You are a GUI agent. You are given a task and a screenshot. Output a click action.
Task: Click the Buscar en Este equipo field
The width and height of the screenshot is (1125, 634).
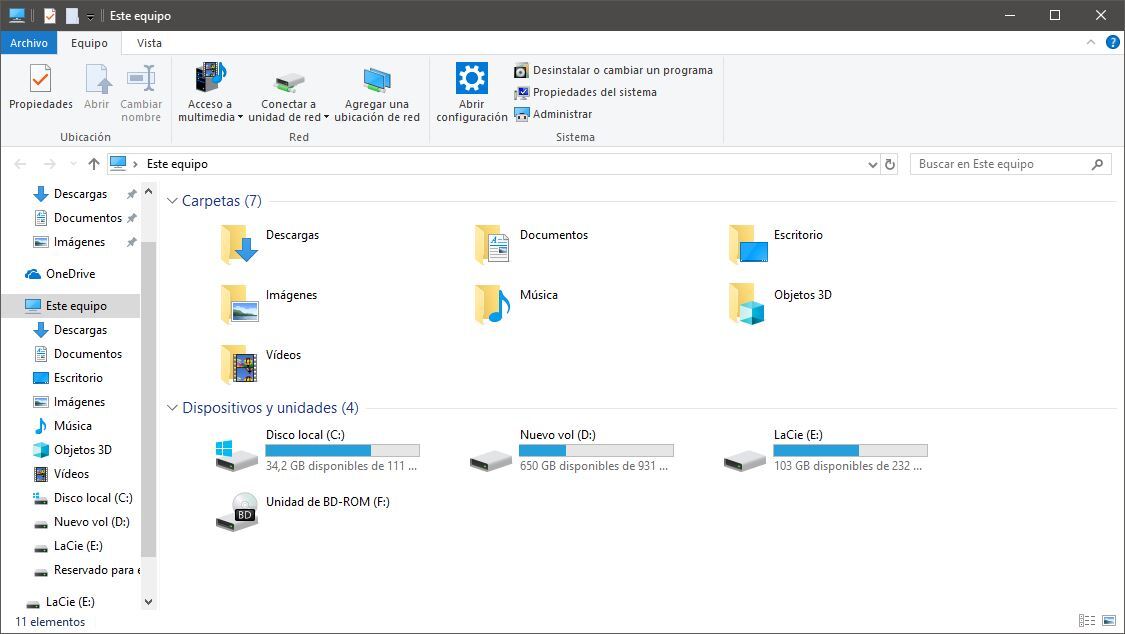tap(1002, 164)
